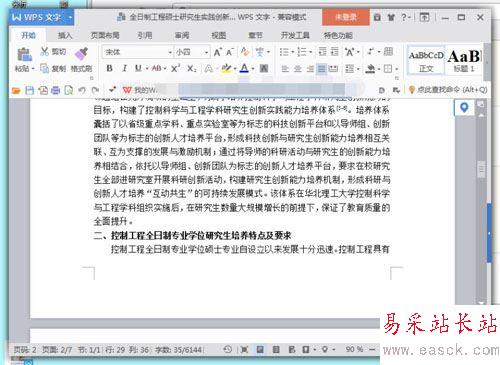Apply distributed alignment
The image size is (500, 365).
click(x=333, y=69)
